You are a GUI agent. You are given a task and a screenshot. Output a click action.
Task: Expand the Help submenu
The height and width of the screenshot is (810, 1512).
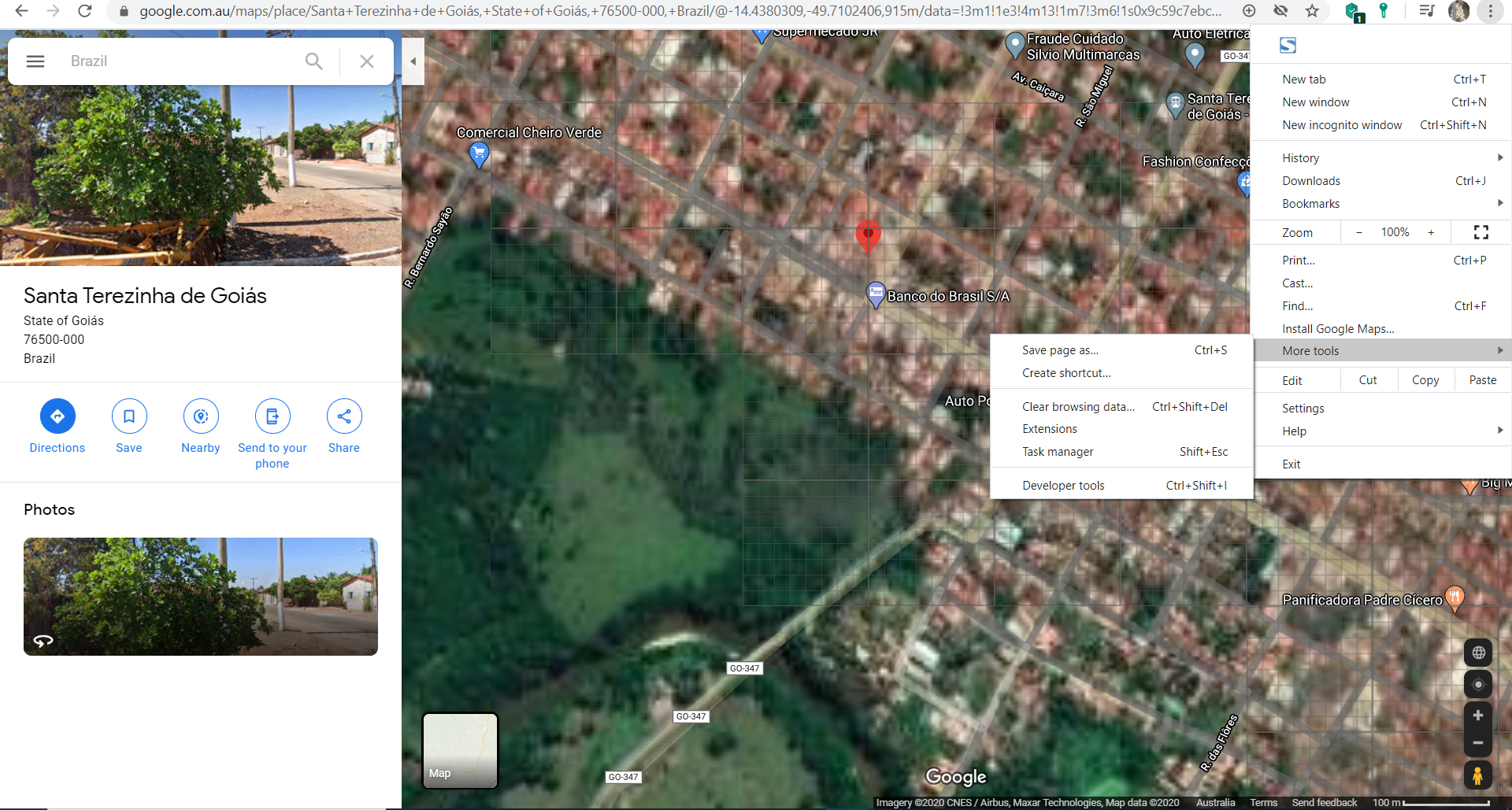pos(1380,431)
